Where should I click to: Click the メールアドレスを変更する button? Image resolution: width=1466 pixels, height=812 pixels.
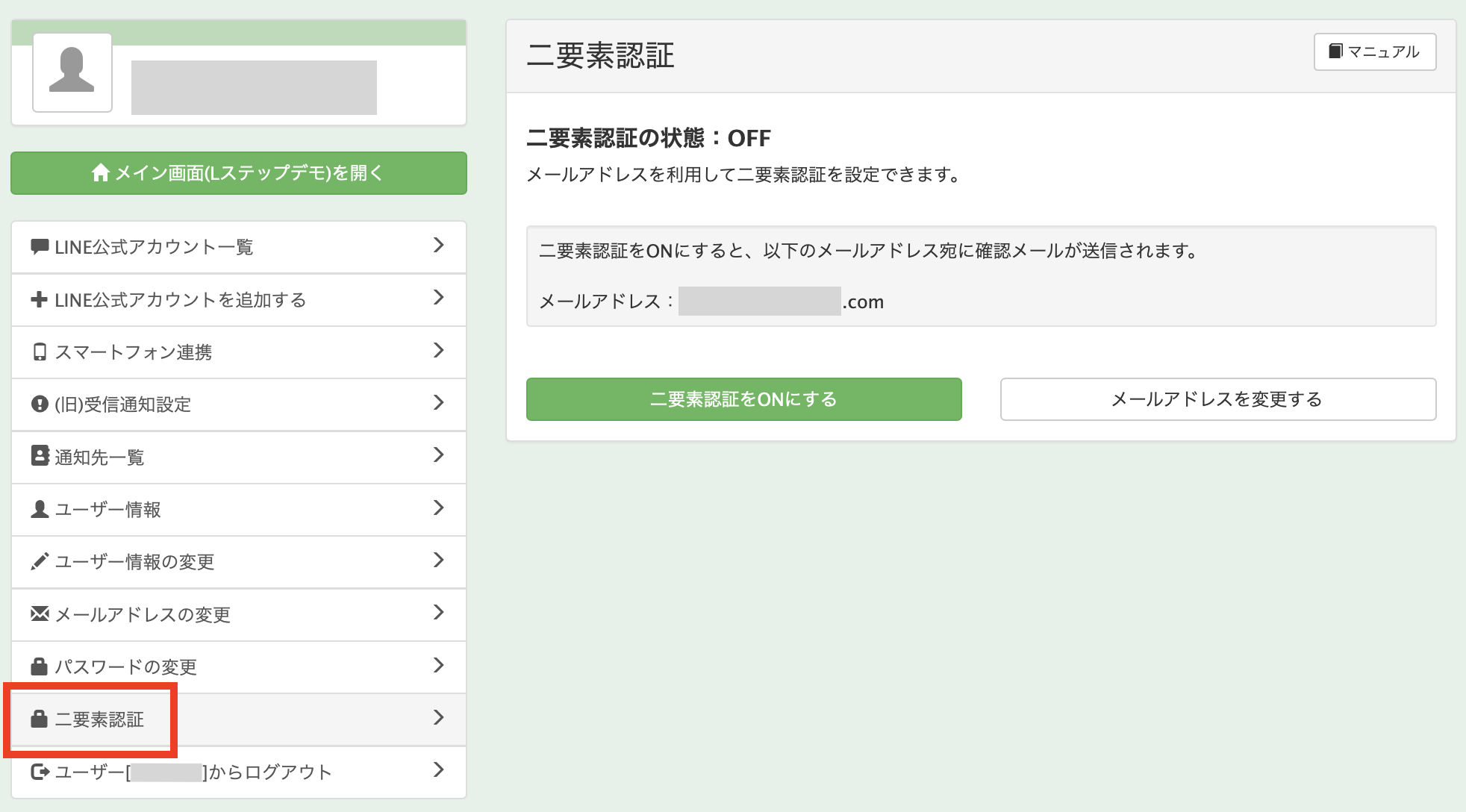tap(1217, 399)
